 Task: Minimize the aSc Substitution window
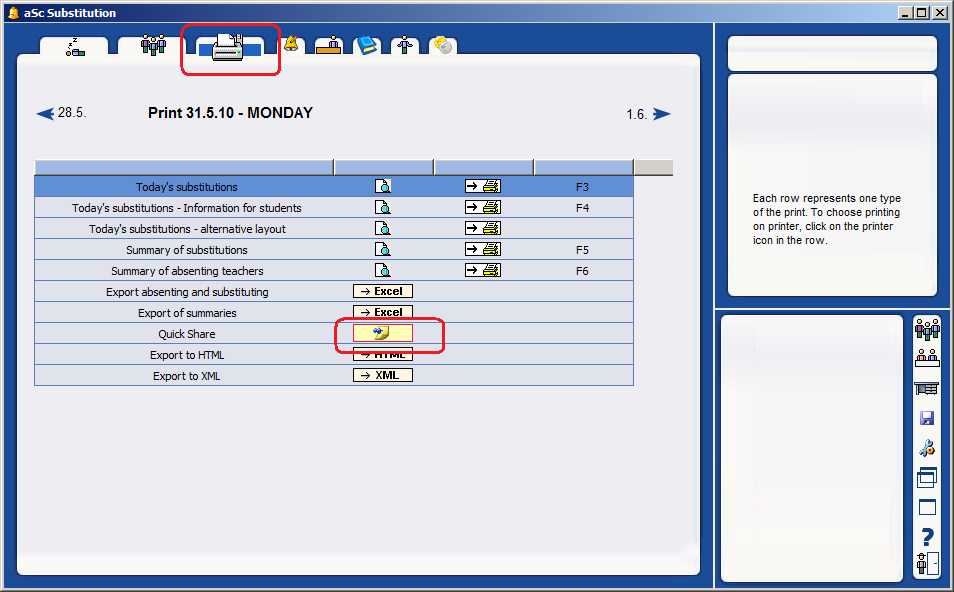click(905, 13)
